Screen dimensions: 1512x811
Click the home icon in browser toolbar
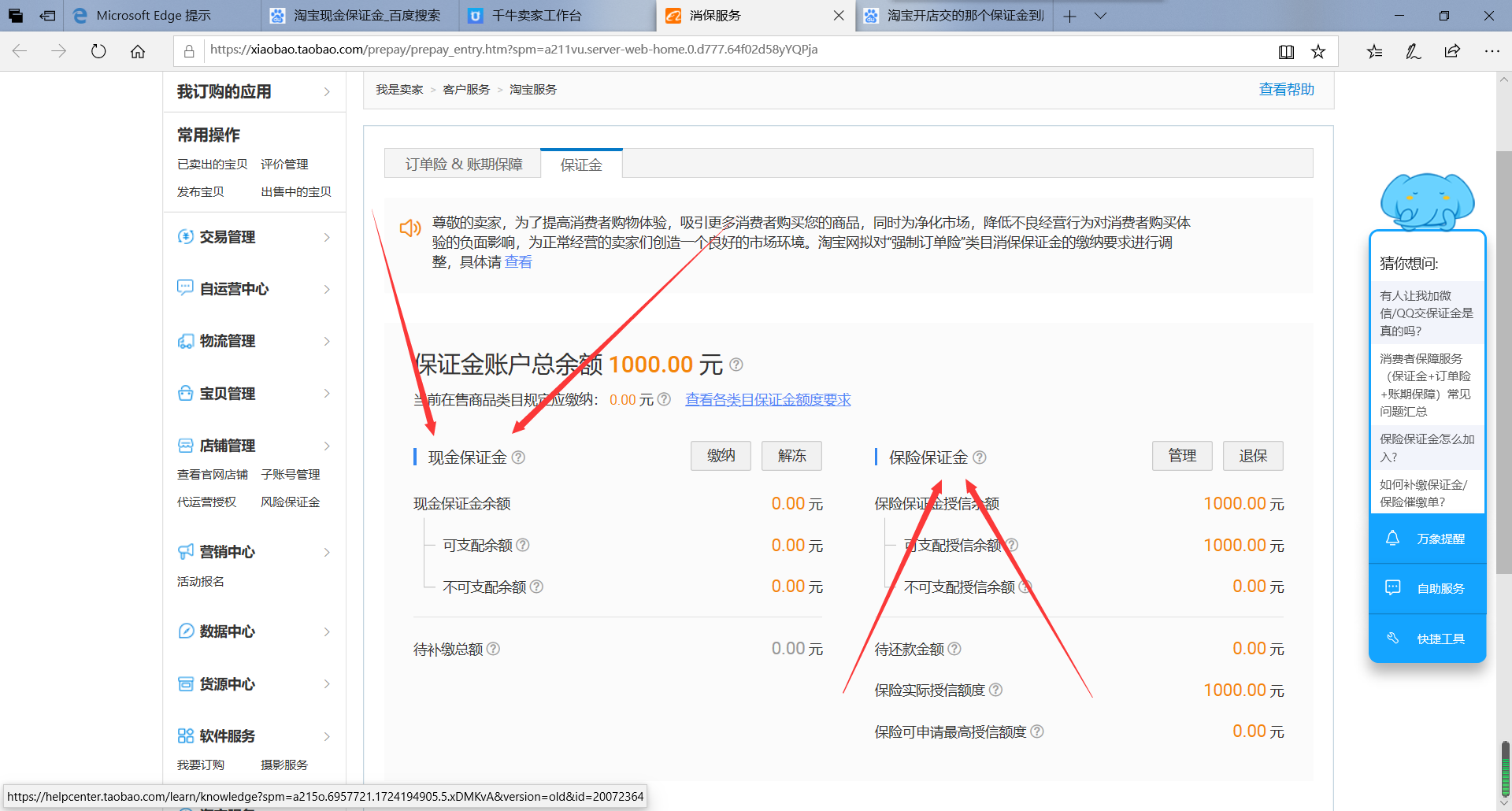pyautogui.click(x=138, y=52)
